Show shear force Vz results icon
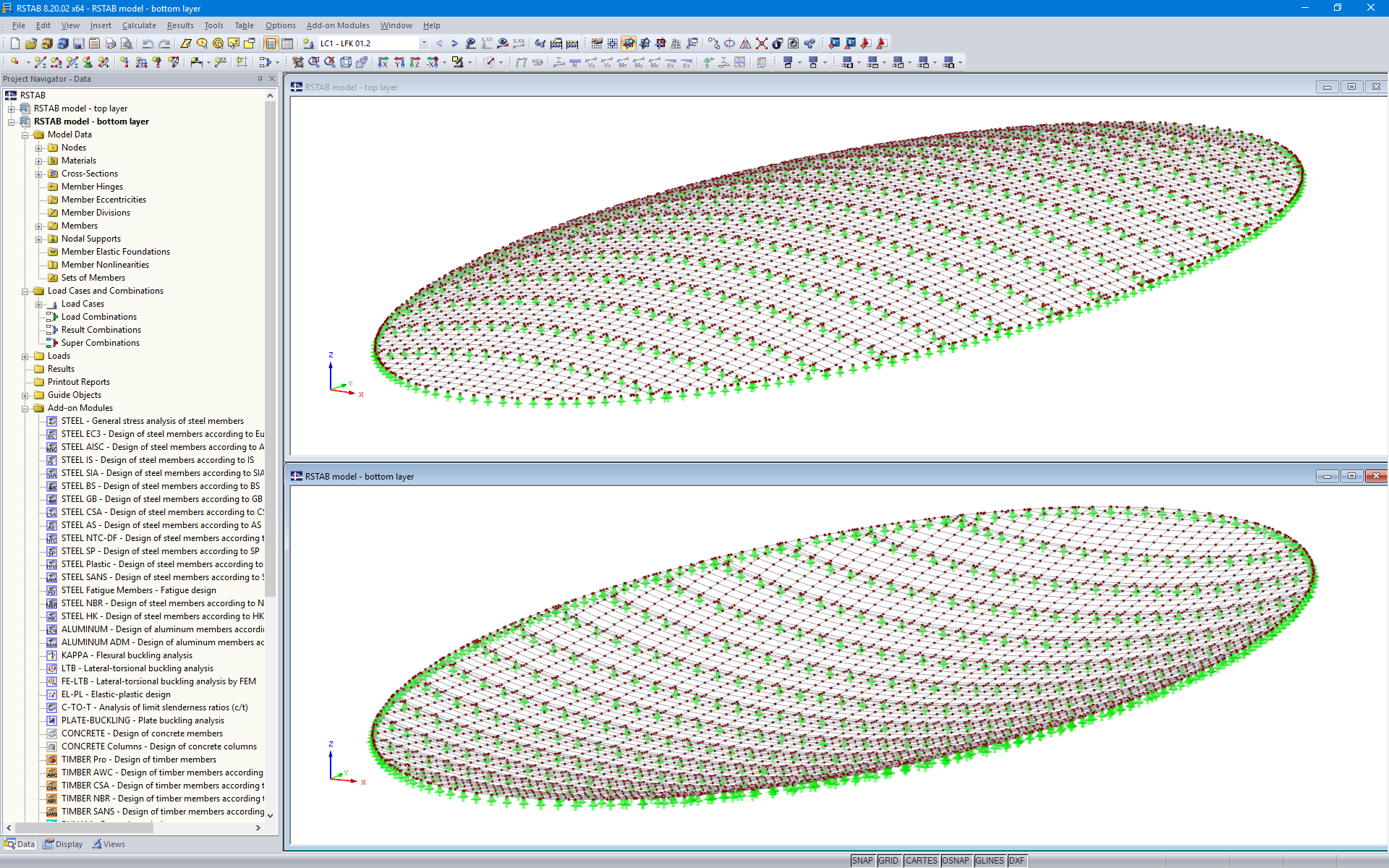 point(607,62)
